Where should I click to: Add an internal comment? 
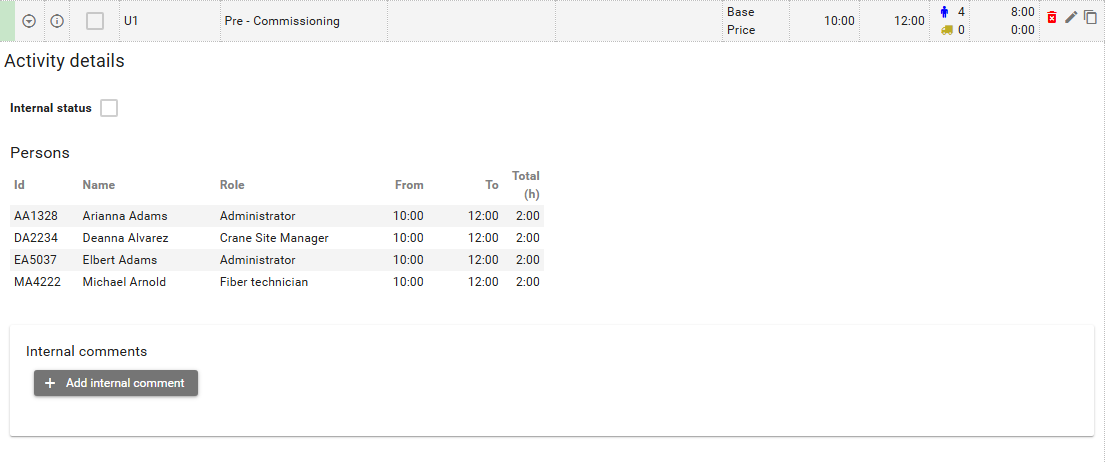116,383
